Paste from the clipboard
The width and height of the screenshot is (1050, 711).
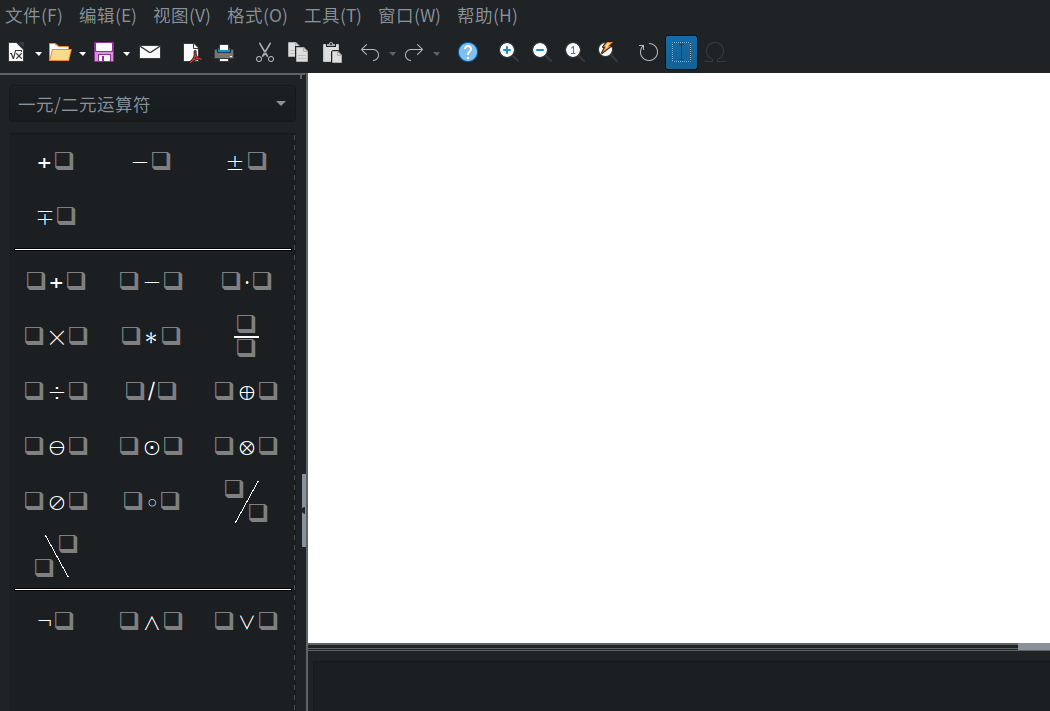pyautogui.click(x=331, y=52)
